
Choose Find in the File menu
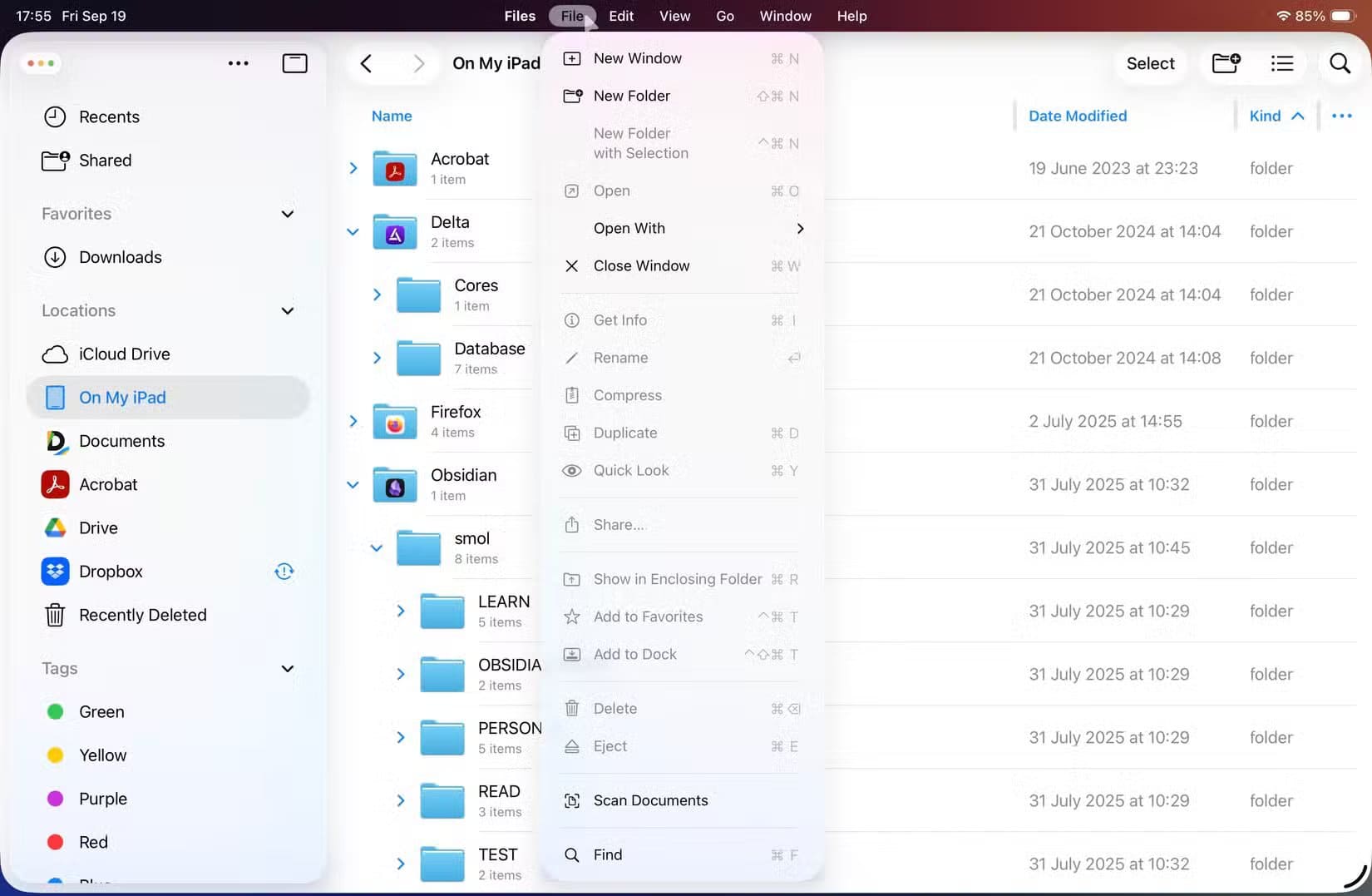[682, 854]
